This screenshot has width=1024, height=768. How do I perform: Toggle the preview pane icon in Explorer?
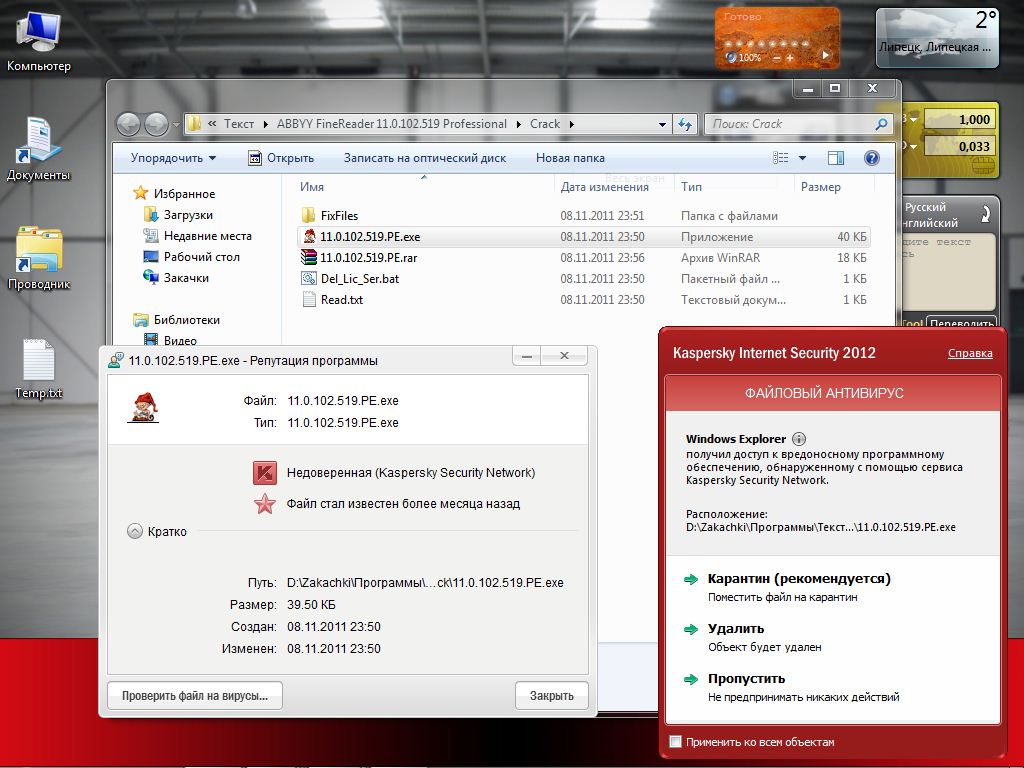pyautogui.click(x=836, y=158)
